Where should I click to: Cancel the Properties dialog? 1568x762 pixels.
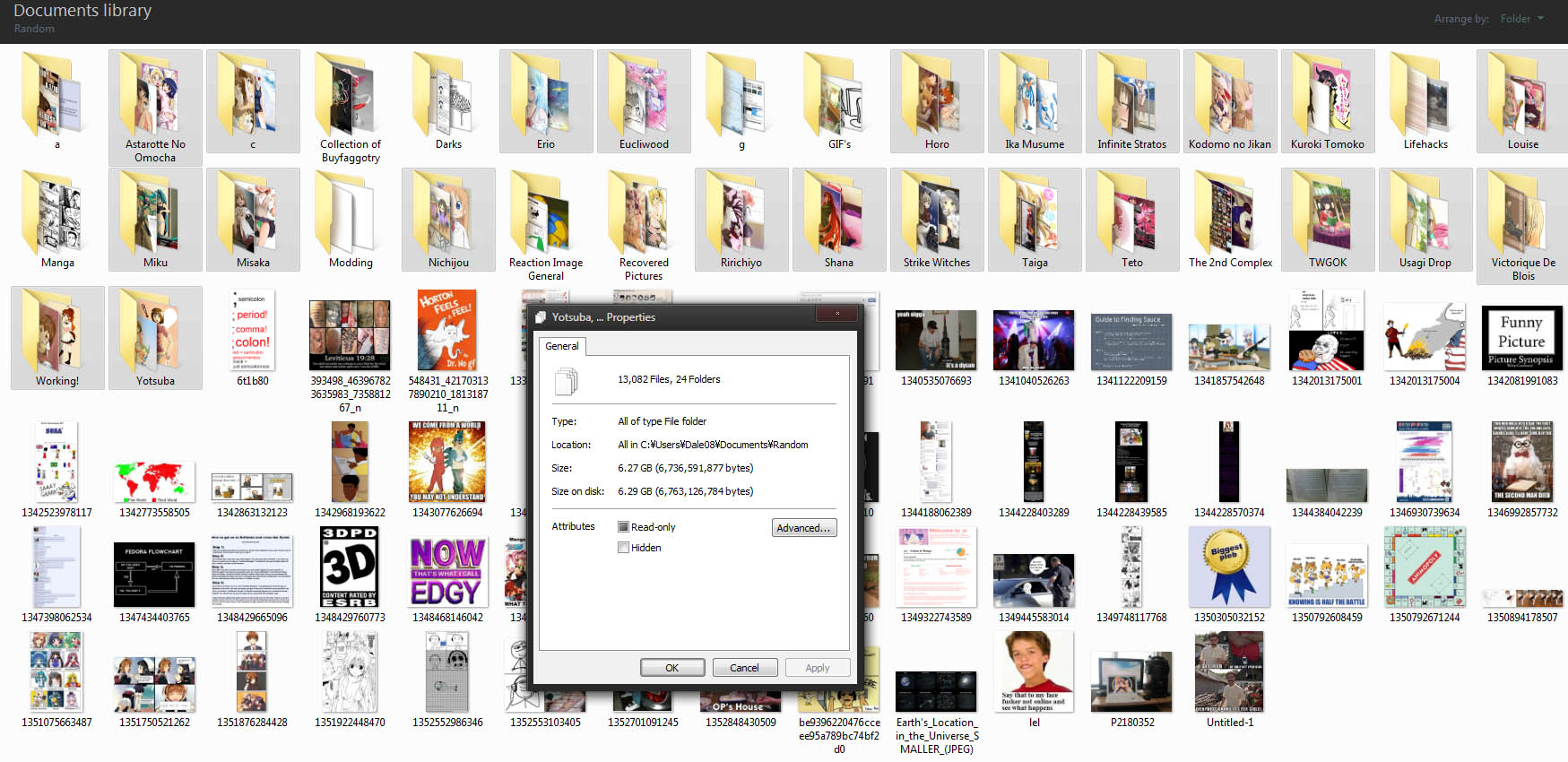click(744, 668)
